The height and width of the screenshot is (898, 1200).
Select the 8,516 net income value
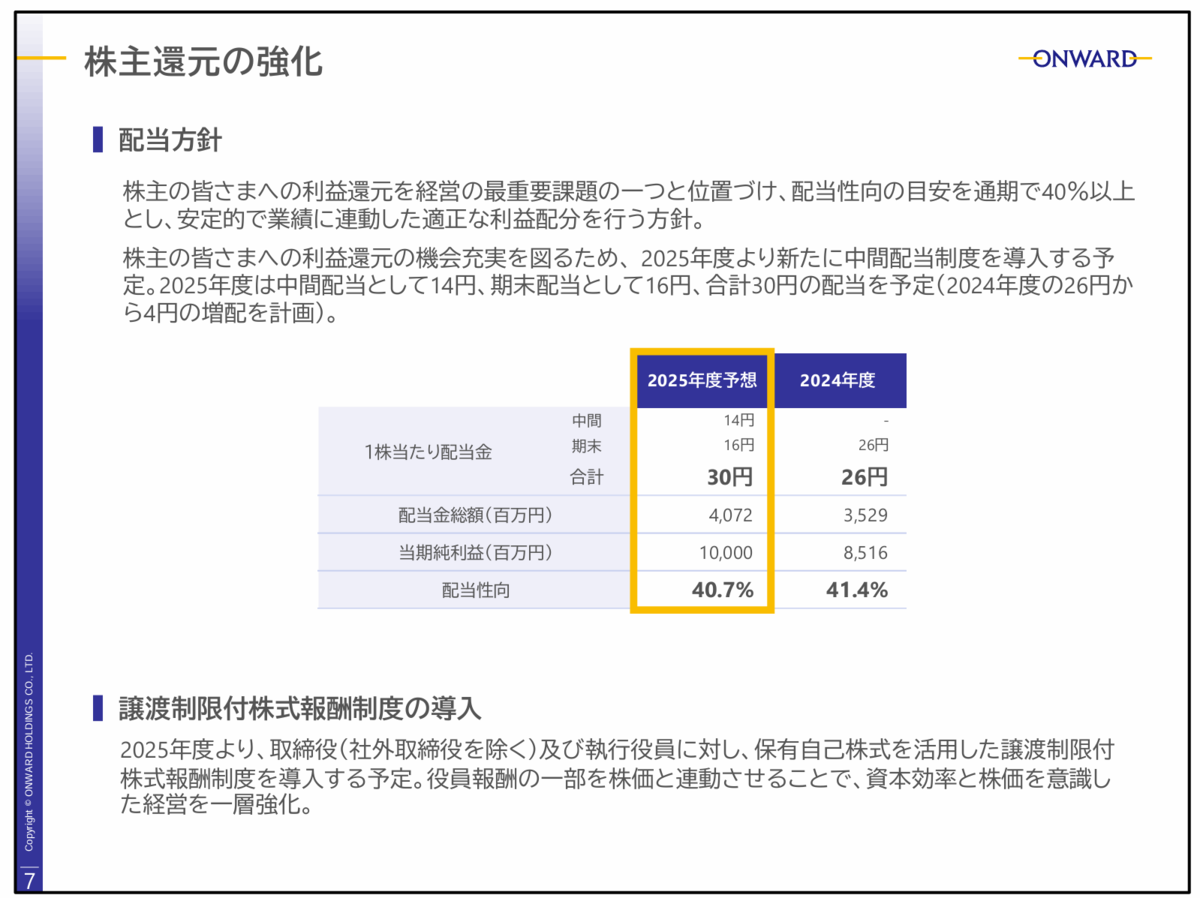point(866,552)
